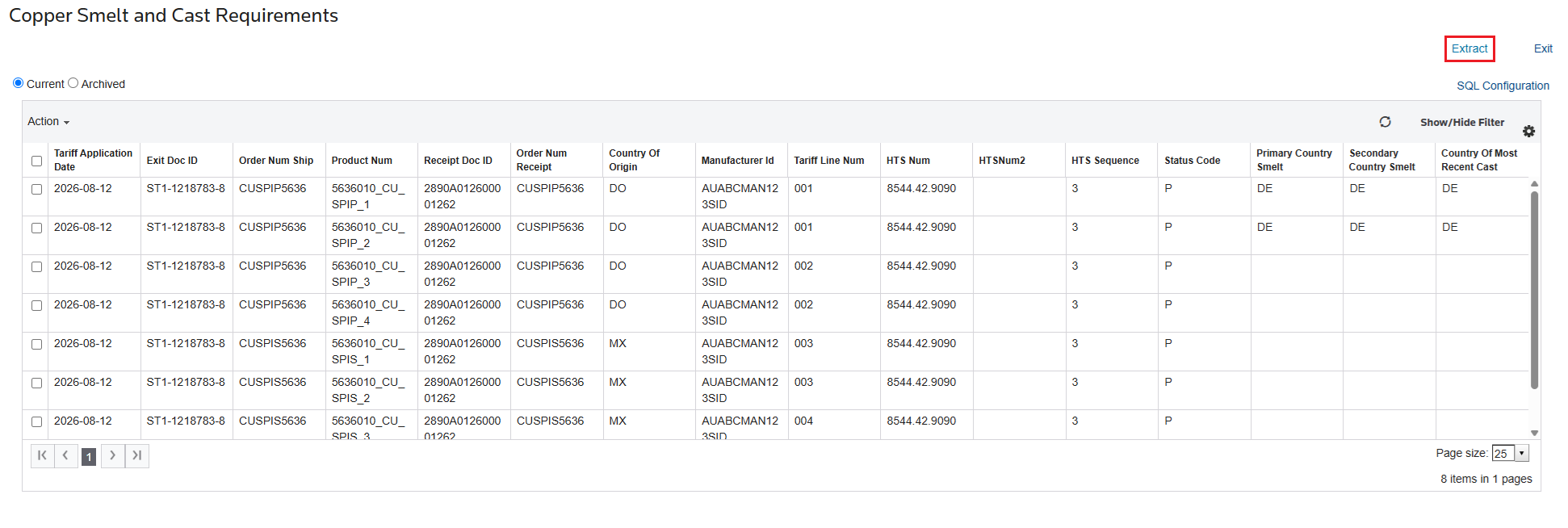Select the Archived radio button
This screenshot has height=528, width=1568.
[73, 83]
